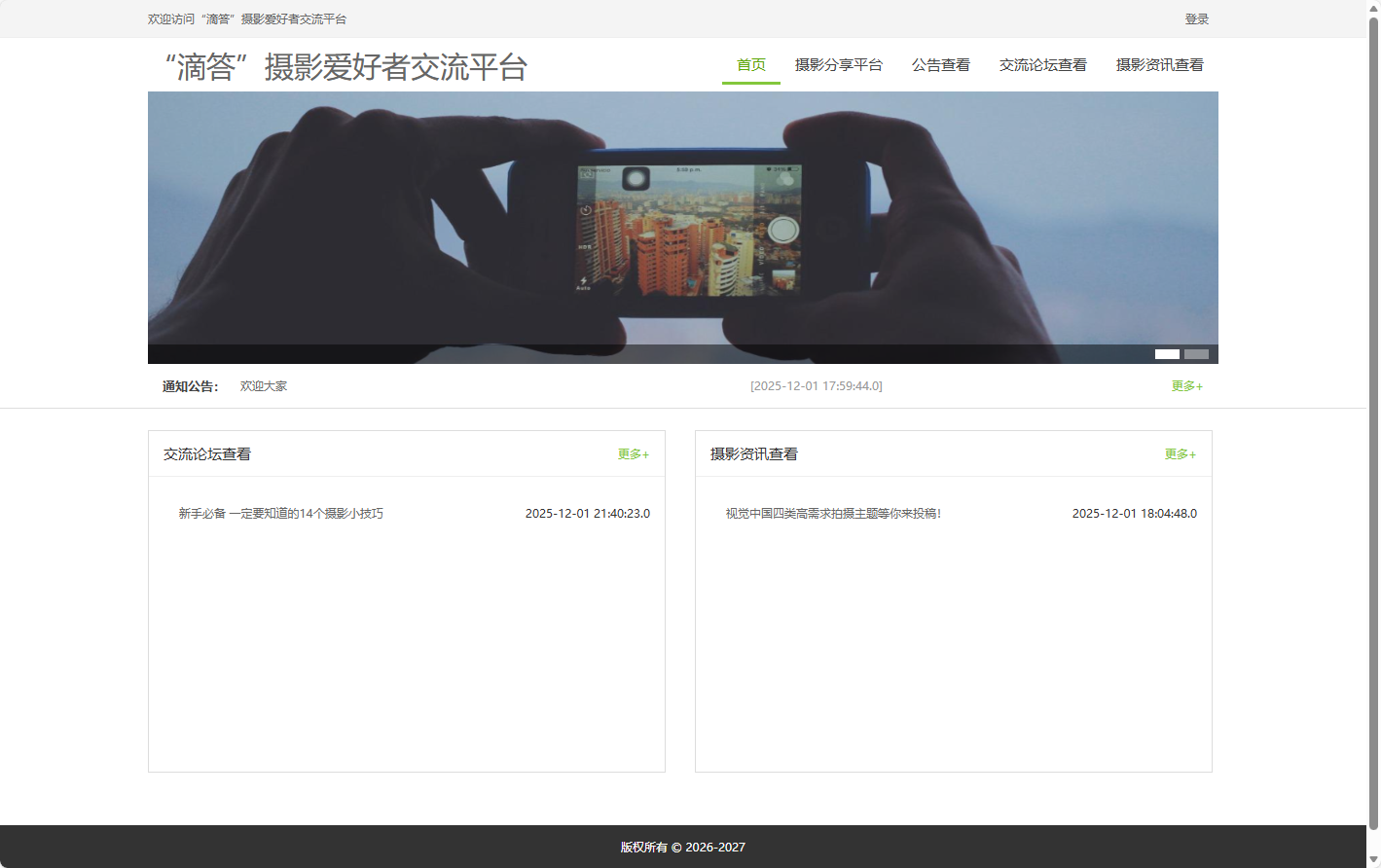Open the forum post about 14个摄影小技巧
This screenshot has height=868, width=1381.
coord(279,513)
